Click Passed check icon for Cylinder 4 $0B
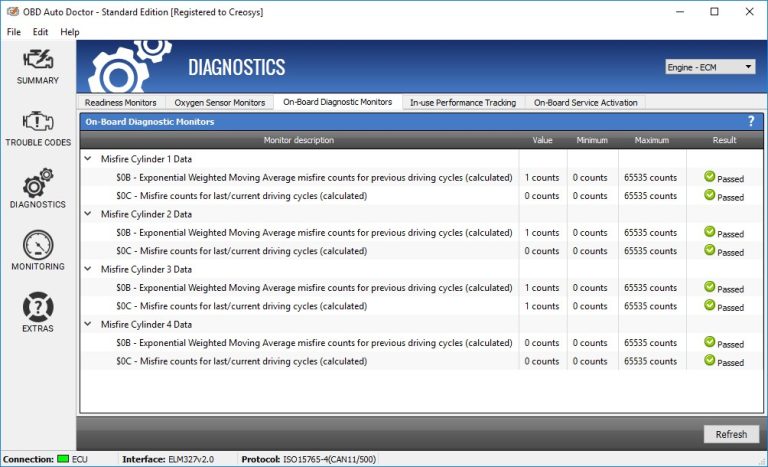 click(709, 342)
